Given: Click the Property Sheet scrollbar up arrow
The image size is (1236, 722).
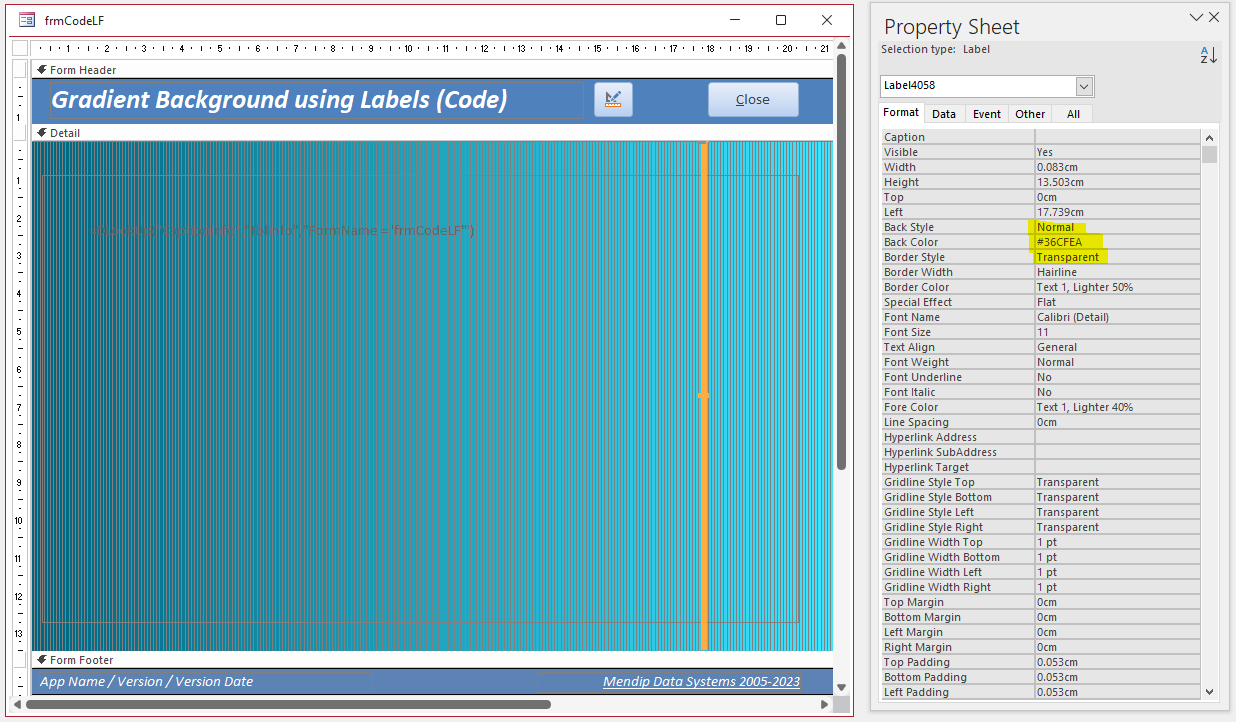Looking at the screenshot, I should coord(1210,138).
